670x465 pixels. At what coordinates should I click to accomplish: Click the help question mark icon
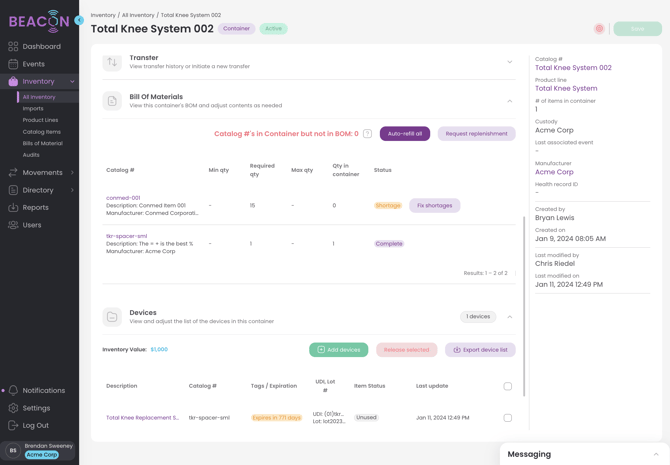click(x=367, y=134)
